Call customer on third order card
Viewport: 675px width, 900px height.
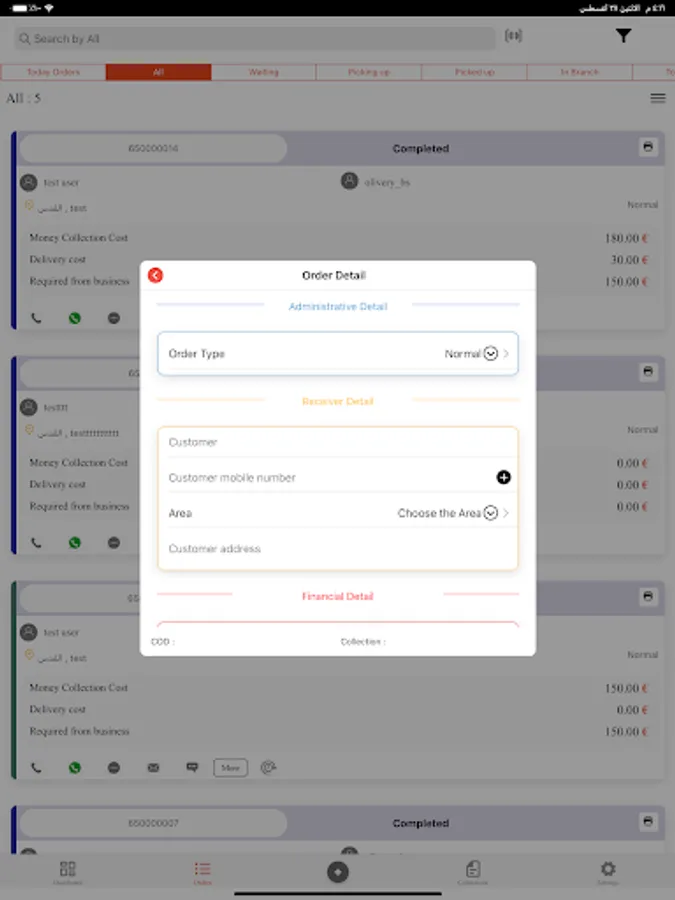coord(36,767)
